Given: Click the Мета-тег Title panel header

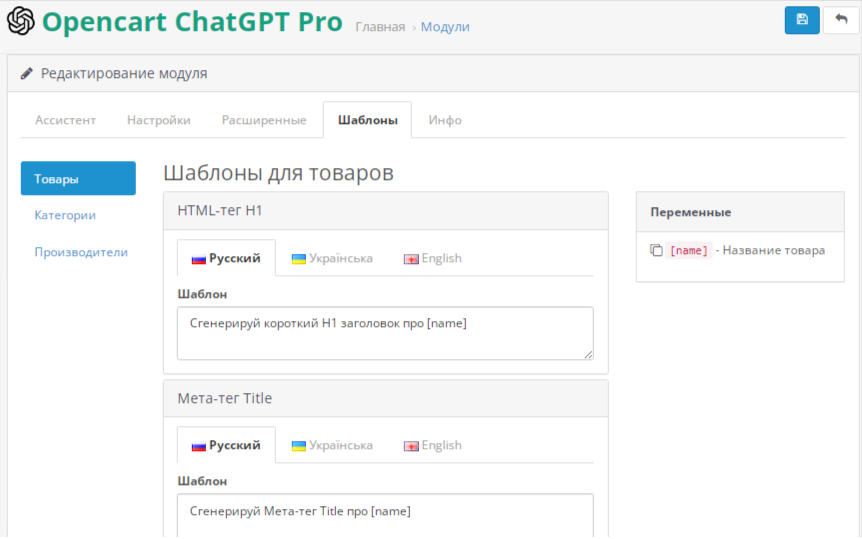Looking at the screenshot, I should click(385, 398).
